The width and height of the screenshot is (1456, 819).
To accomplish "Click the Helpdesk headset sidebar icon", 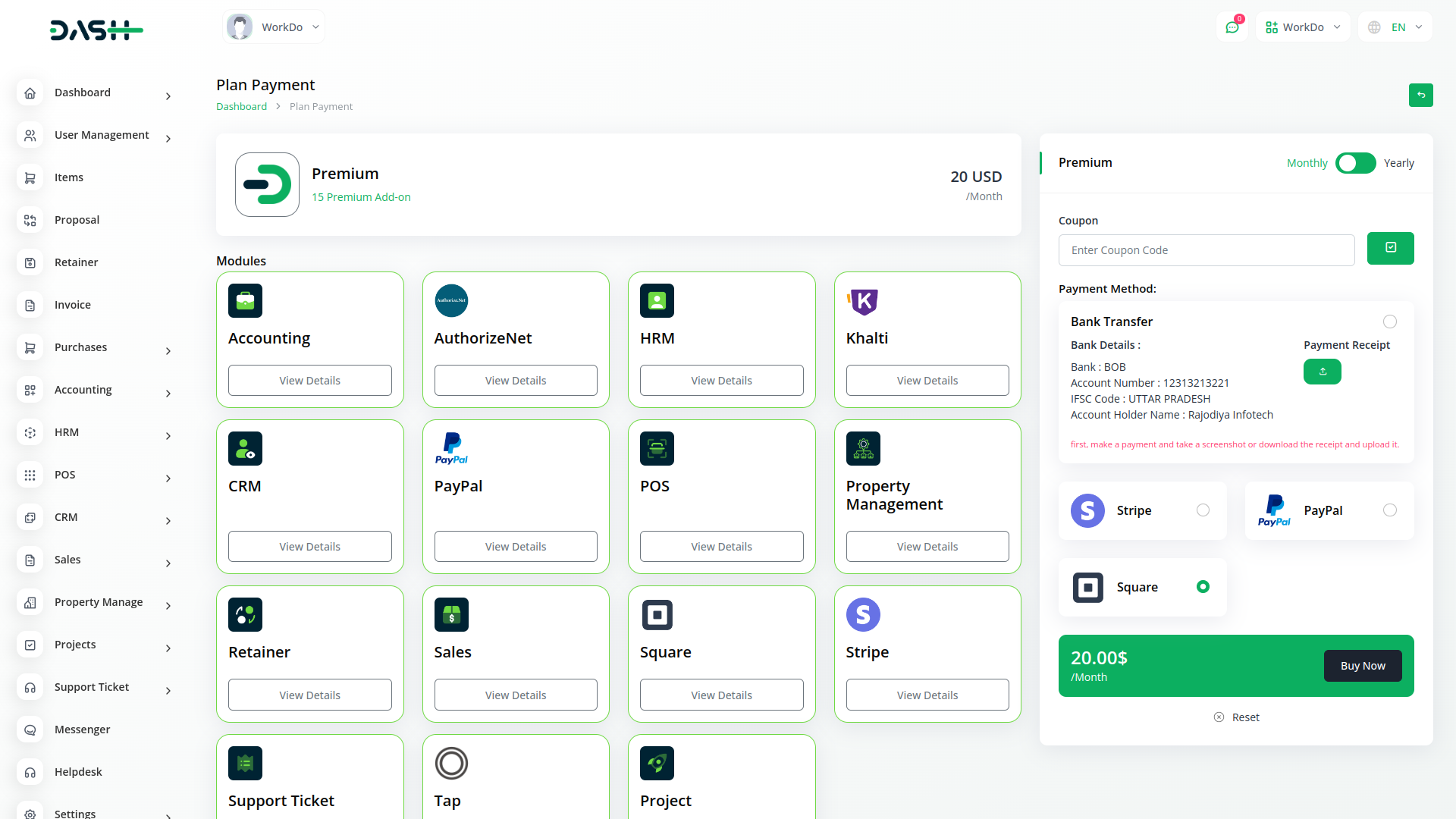I will (30, 772).
